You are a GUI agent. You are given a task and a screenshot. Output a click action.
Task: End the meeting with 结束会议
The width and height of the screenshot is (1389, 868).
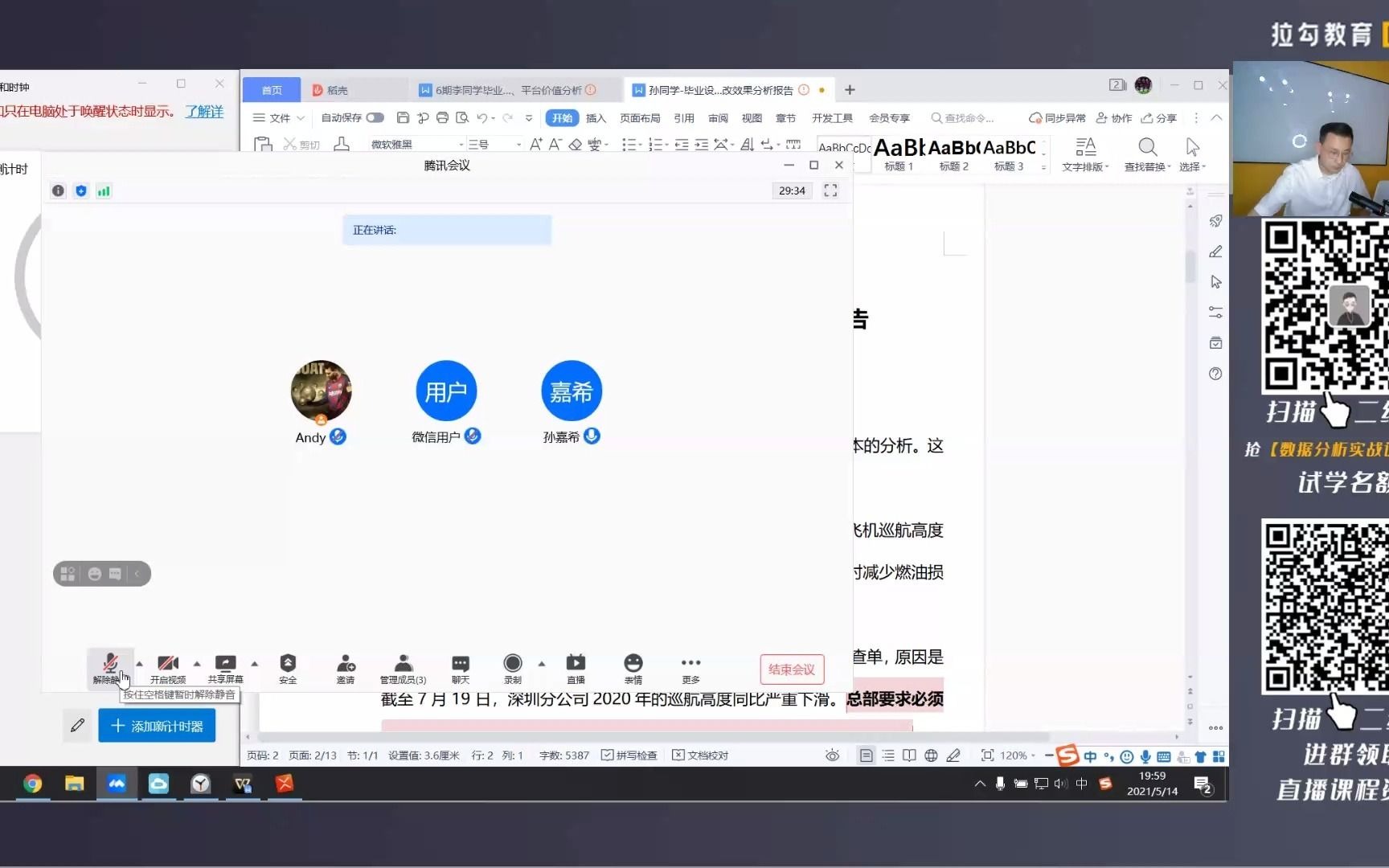791,669
